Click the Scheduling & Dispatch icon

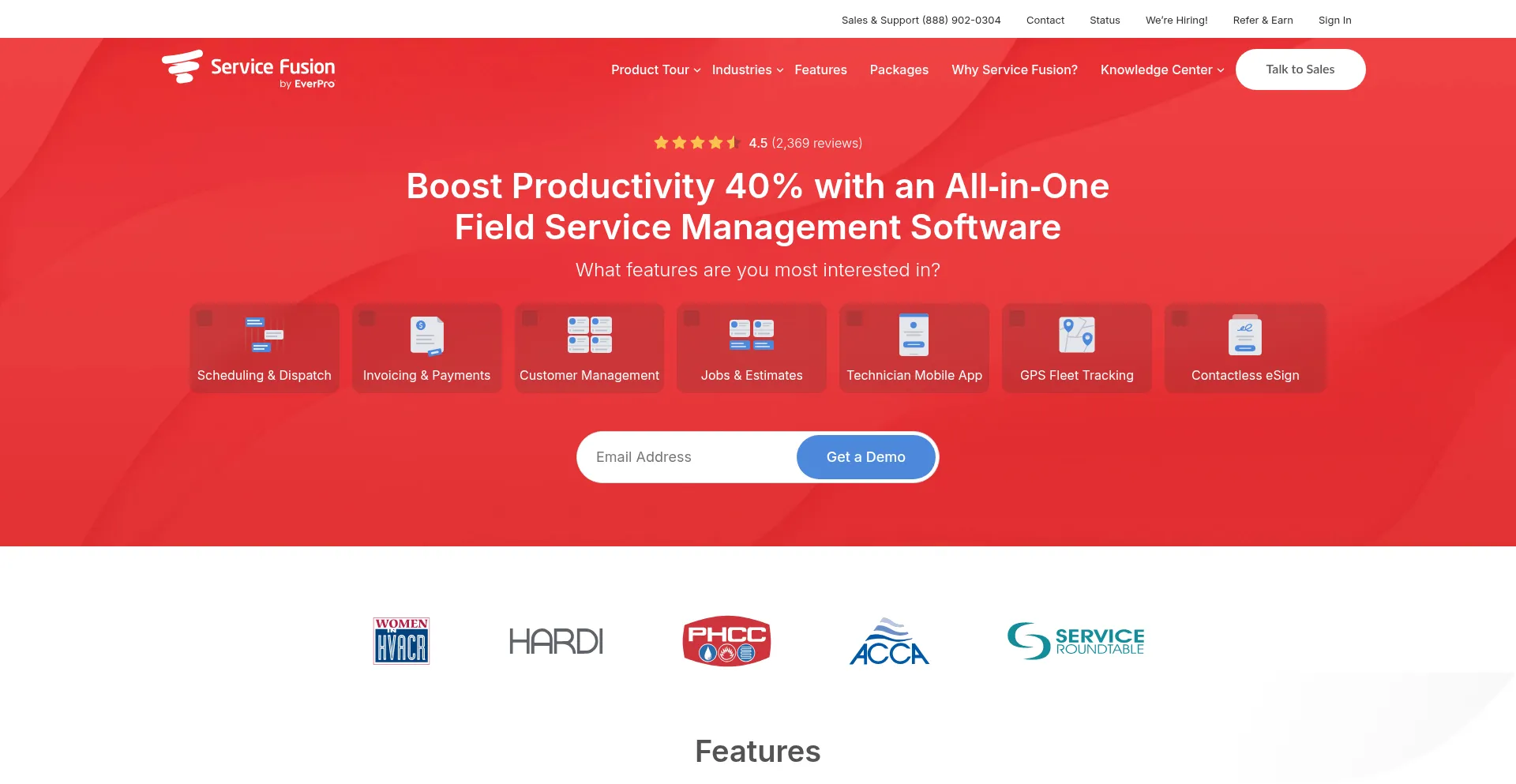(x=264, y=335)
